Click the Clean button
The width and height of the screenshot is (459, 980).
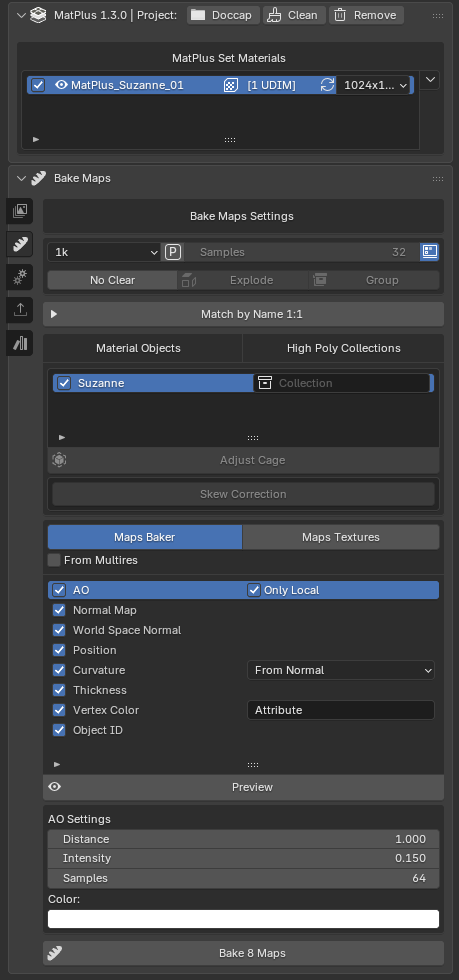(x=295, y=15)
